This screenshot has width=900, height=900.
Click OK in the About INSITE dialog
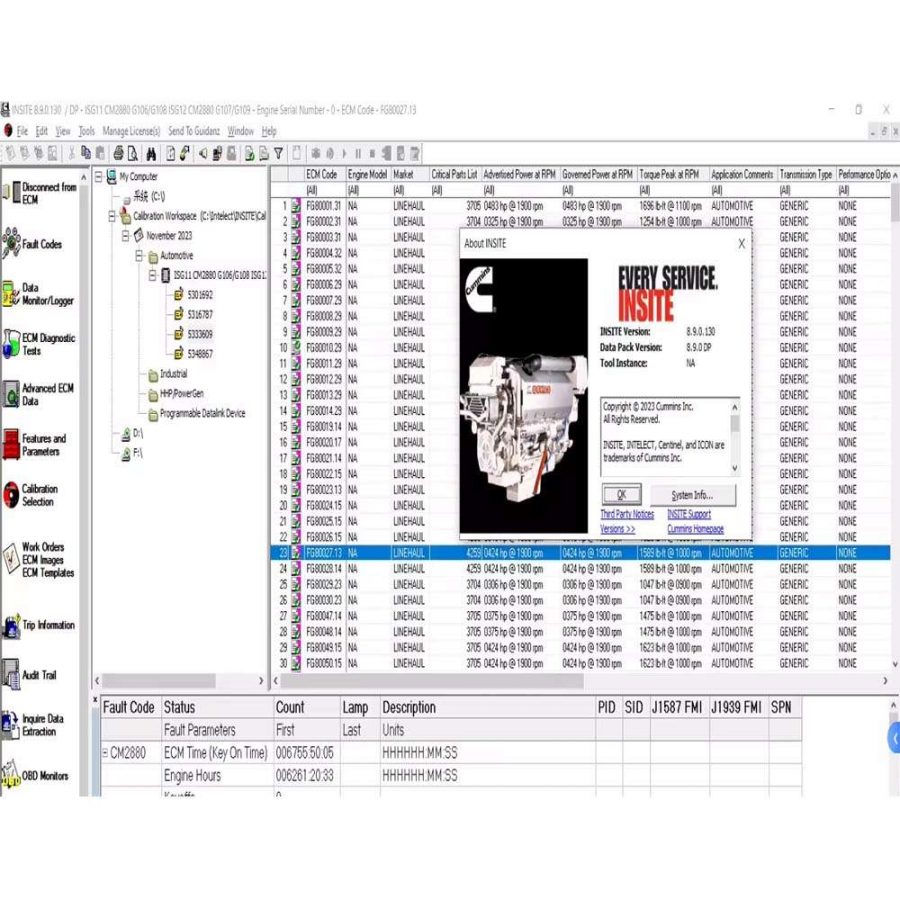(x=621, y=494)
